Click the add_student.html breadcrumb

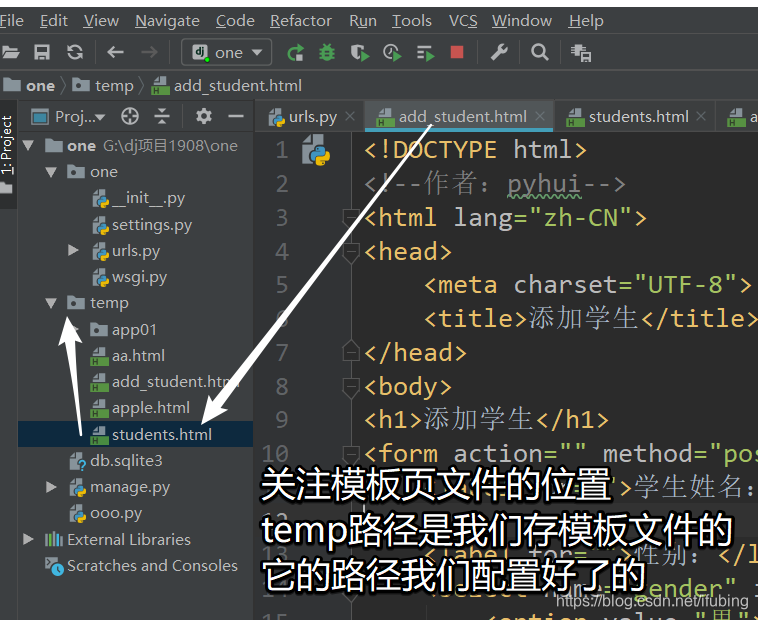227,86
